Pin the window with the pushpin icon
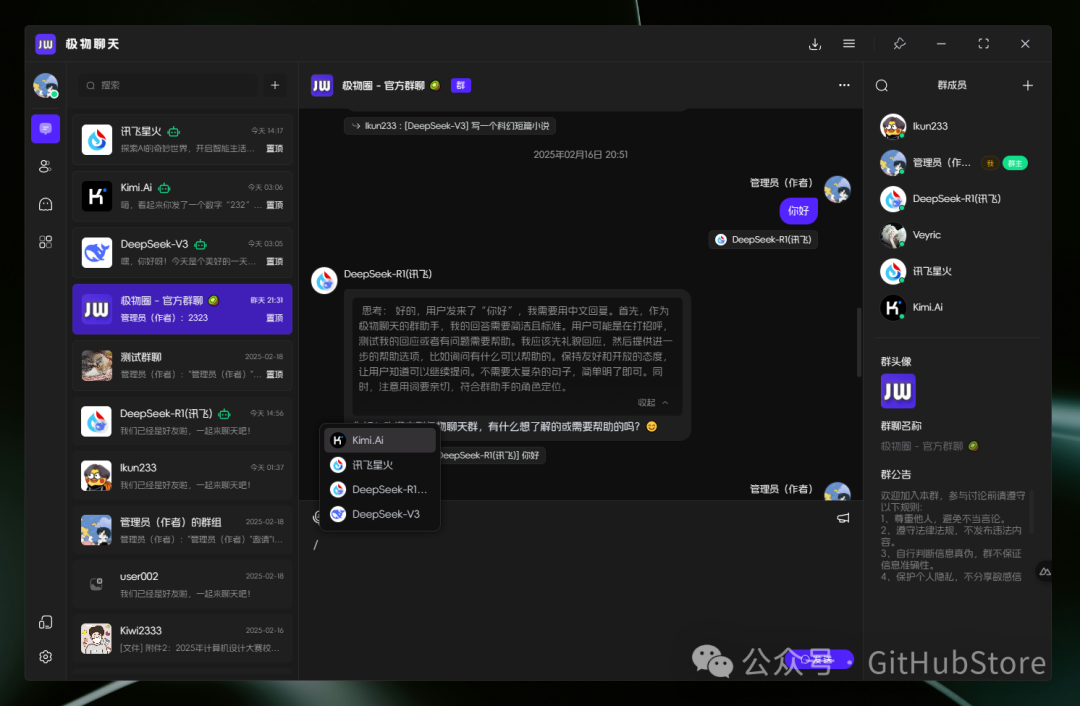 899,43
